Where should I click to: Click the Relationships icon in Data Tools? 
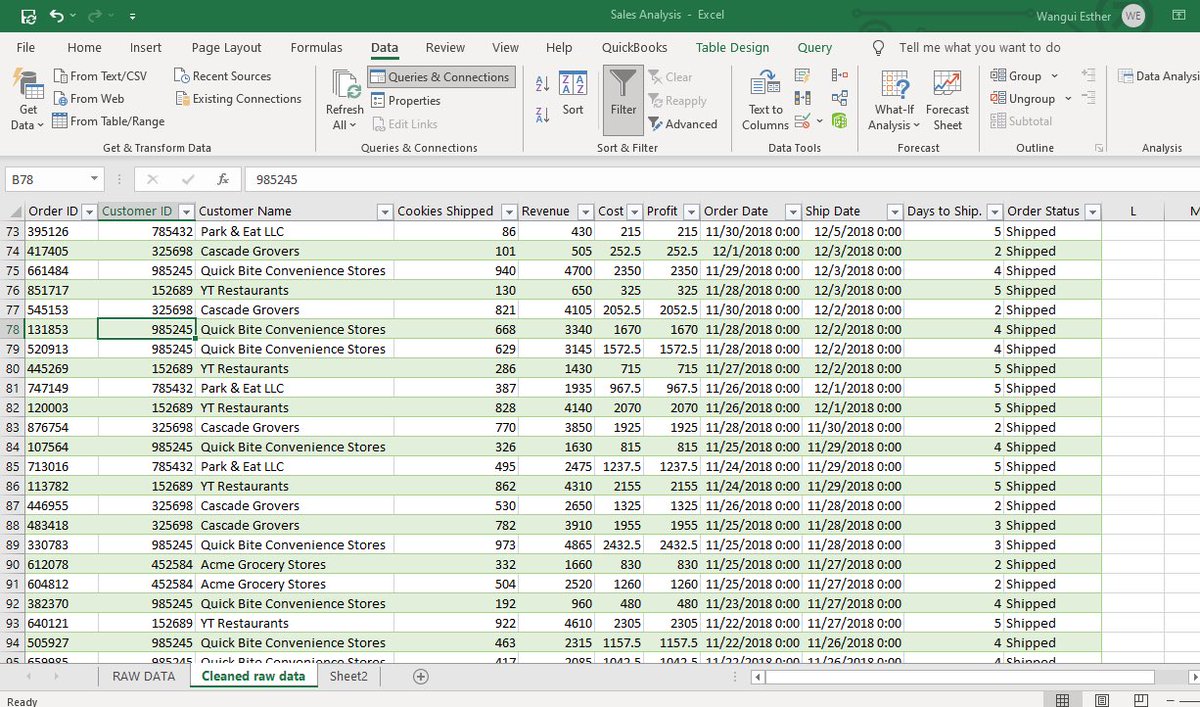(x=839, y=99)
